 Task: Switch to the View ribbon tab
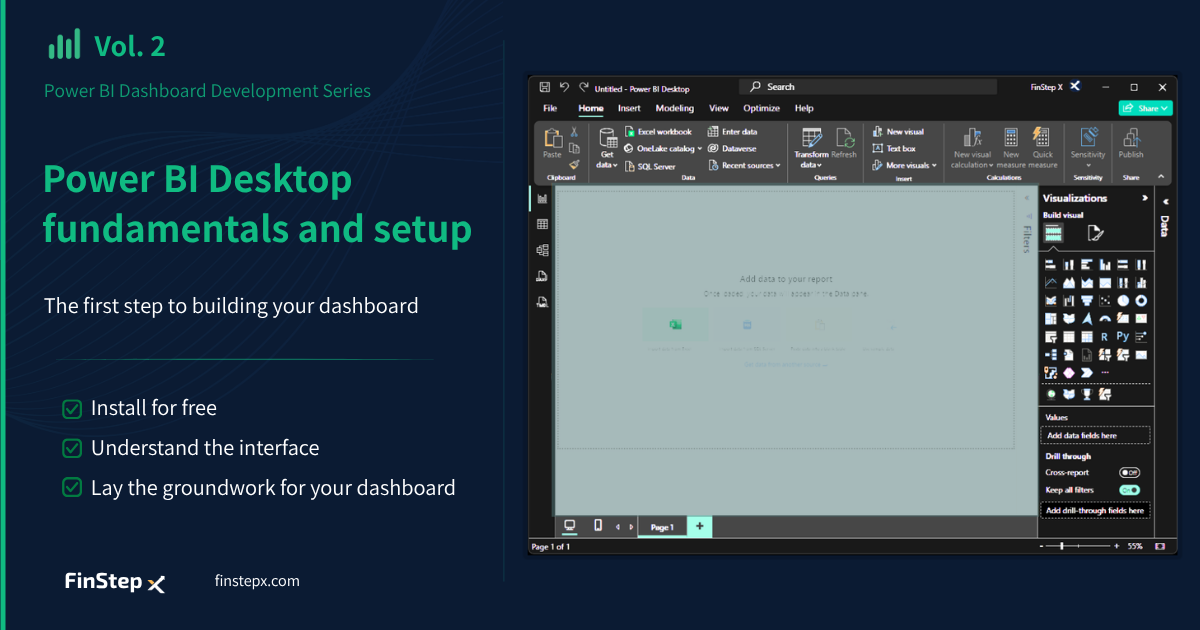click(x=719, y=108)
